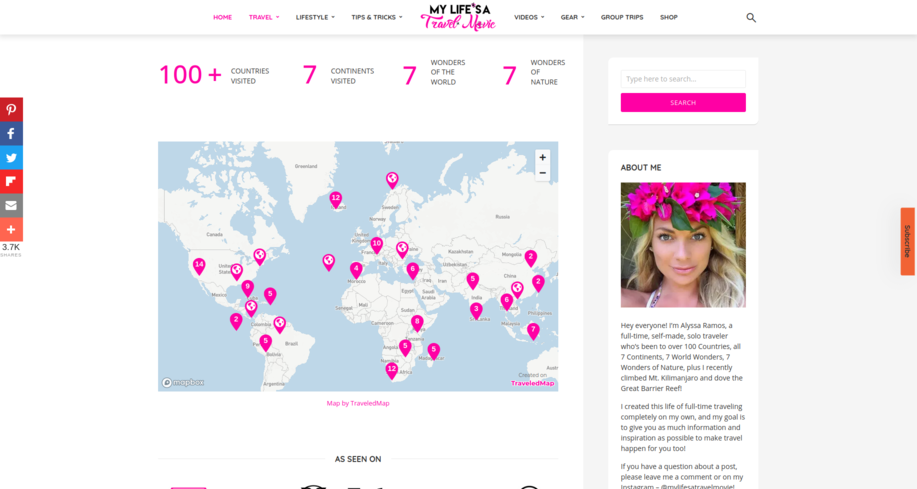Go to the Home page
The image size is (917, 489).
[222, 17]
